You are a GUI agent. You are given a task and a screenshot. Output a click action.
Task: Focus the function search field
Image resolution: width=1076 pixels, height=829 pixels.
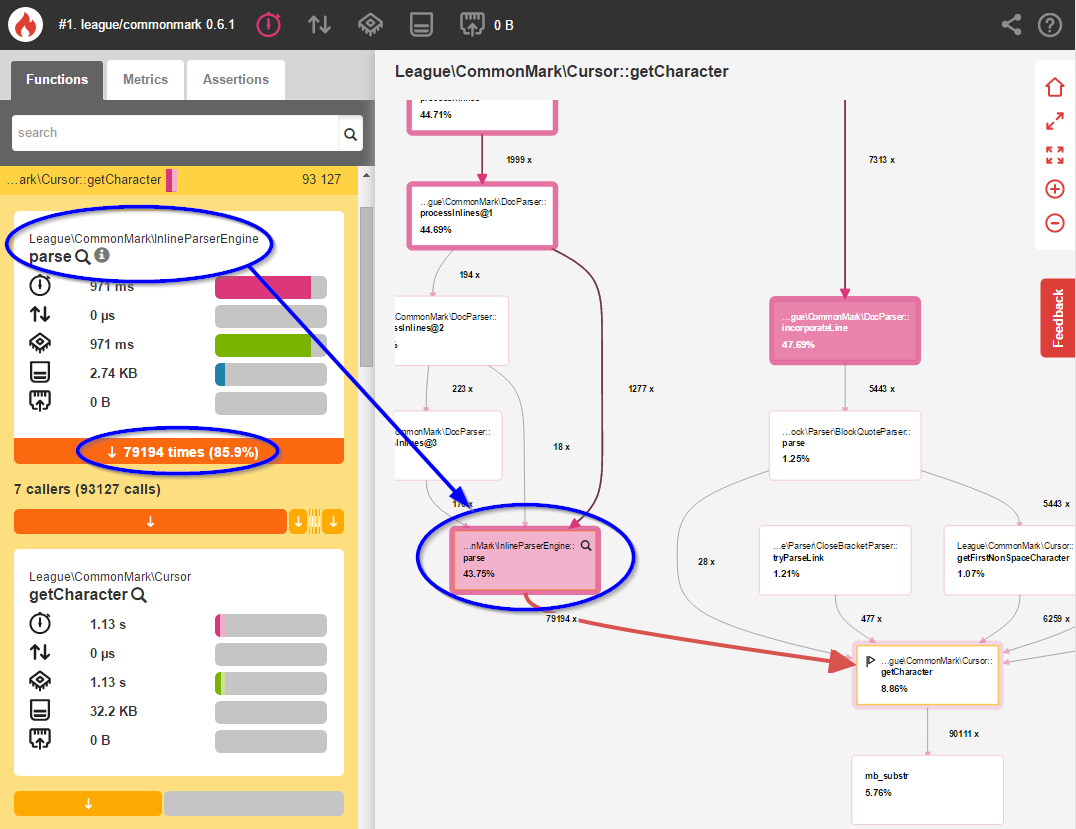pyautogui.click(x=175, y=133)
